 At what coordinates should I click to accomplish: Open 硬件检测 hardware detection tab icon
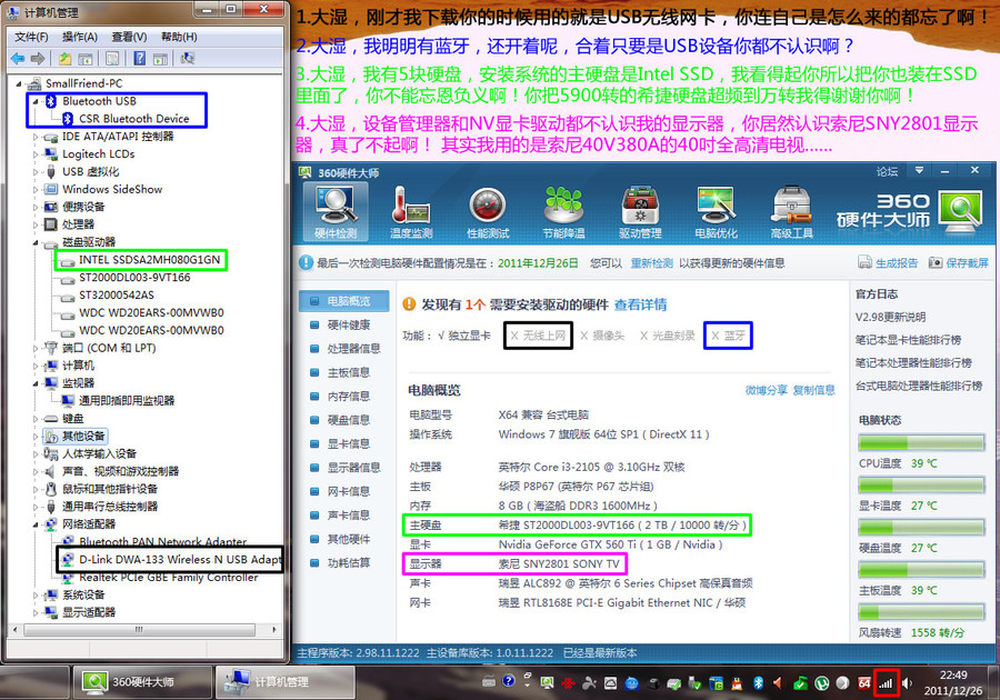[335, 212]
